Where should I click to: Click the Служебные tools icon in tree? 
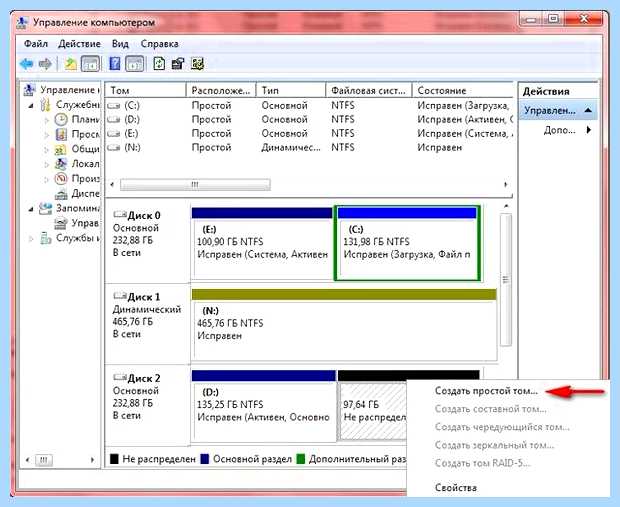tap(45, 105)
